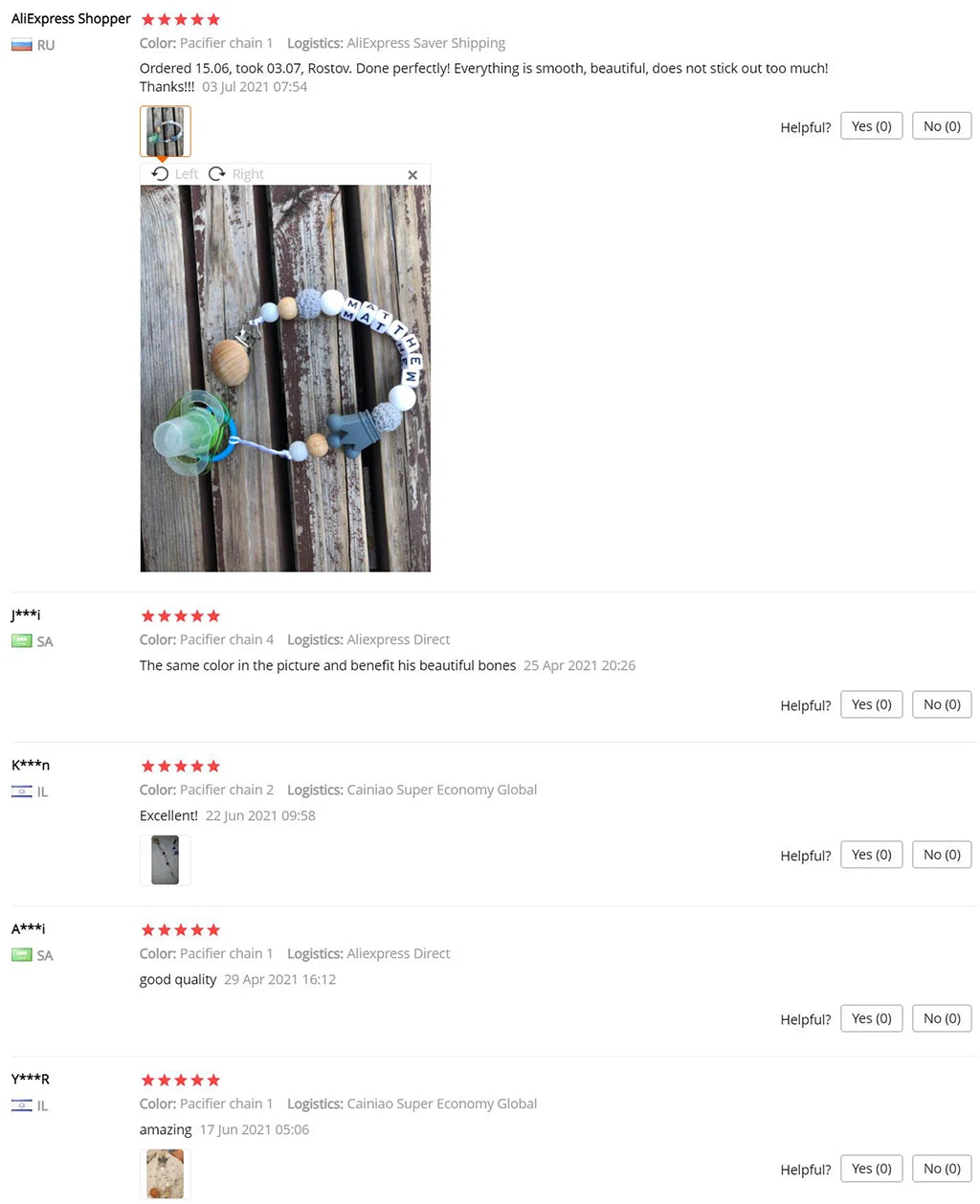Click the SA flag next to J***i

(x=21, y=640)
